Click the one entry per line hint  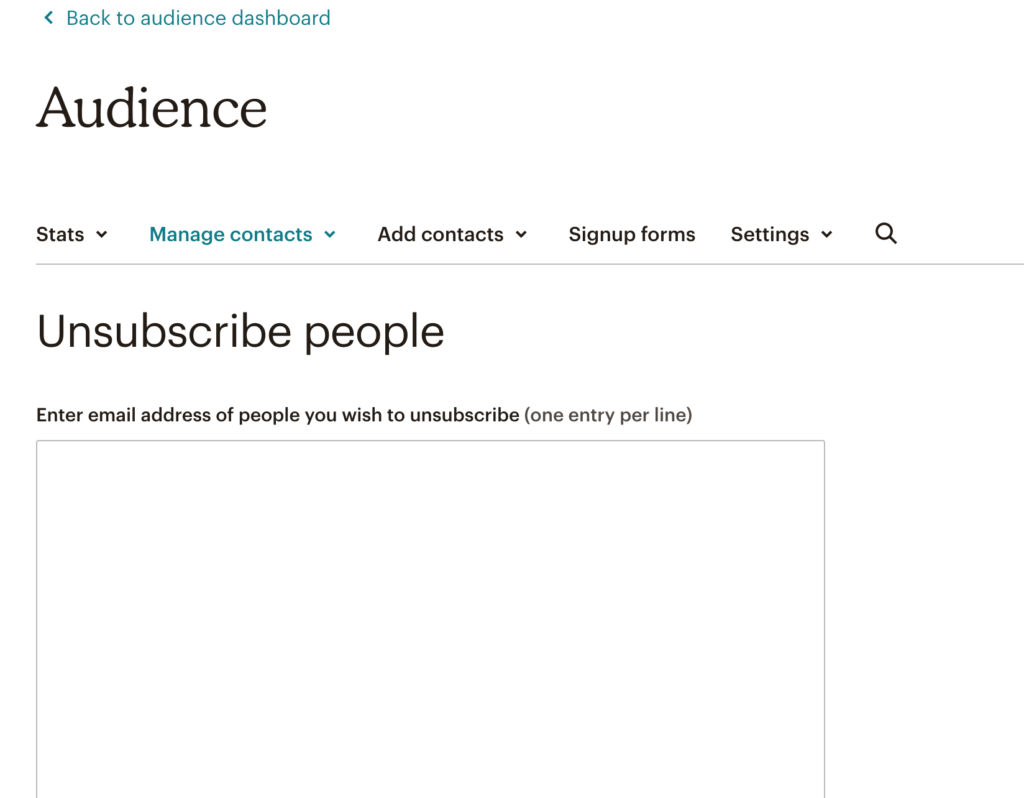(x=608, y=415)
